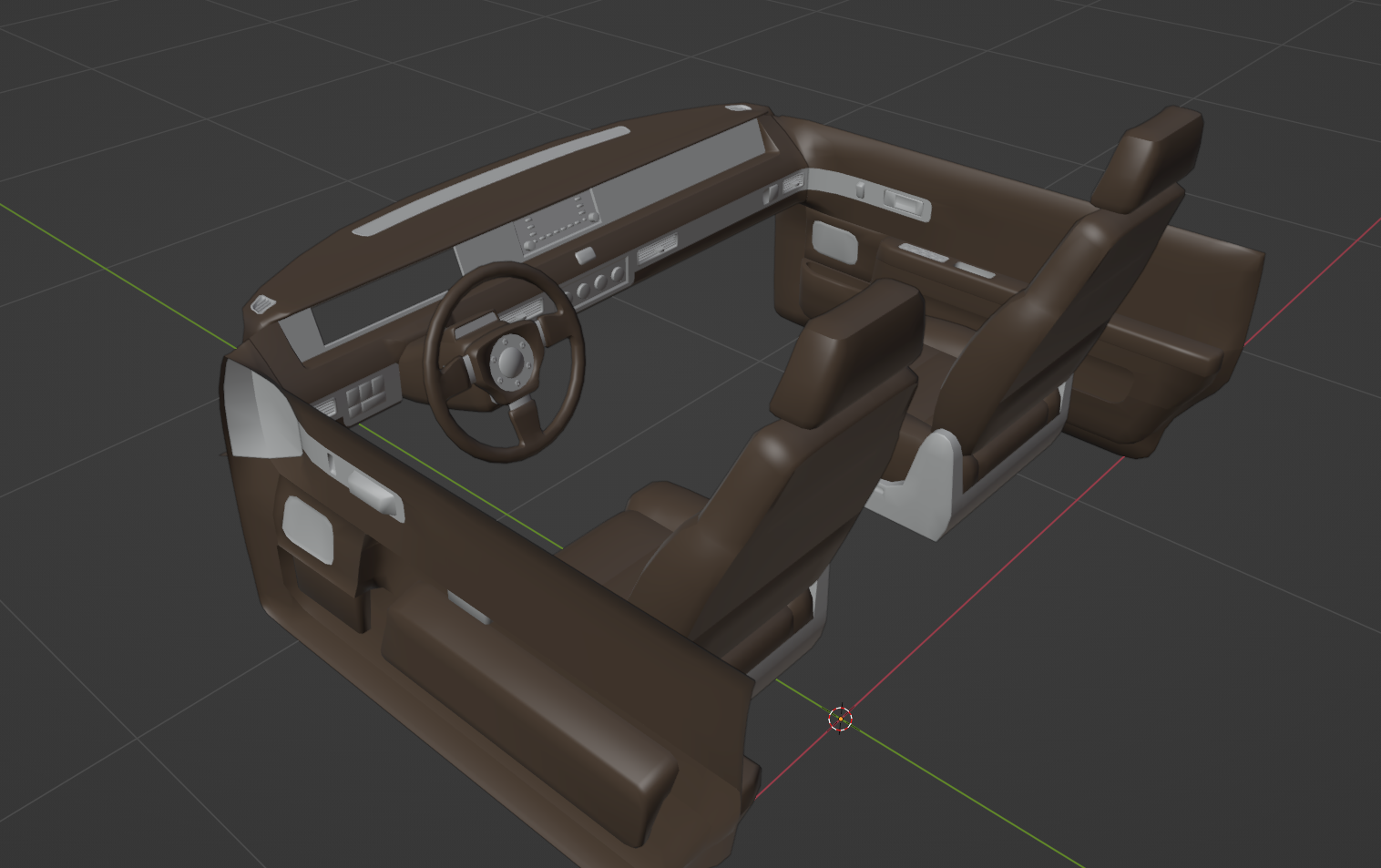The height and width of the screenshot is (868, 1381).
Task: Click the grey defroster strip on dashboard top
Action: (x=492, y=182)
